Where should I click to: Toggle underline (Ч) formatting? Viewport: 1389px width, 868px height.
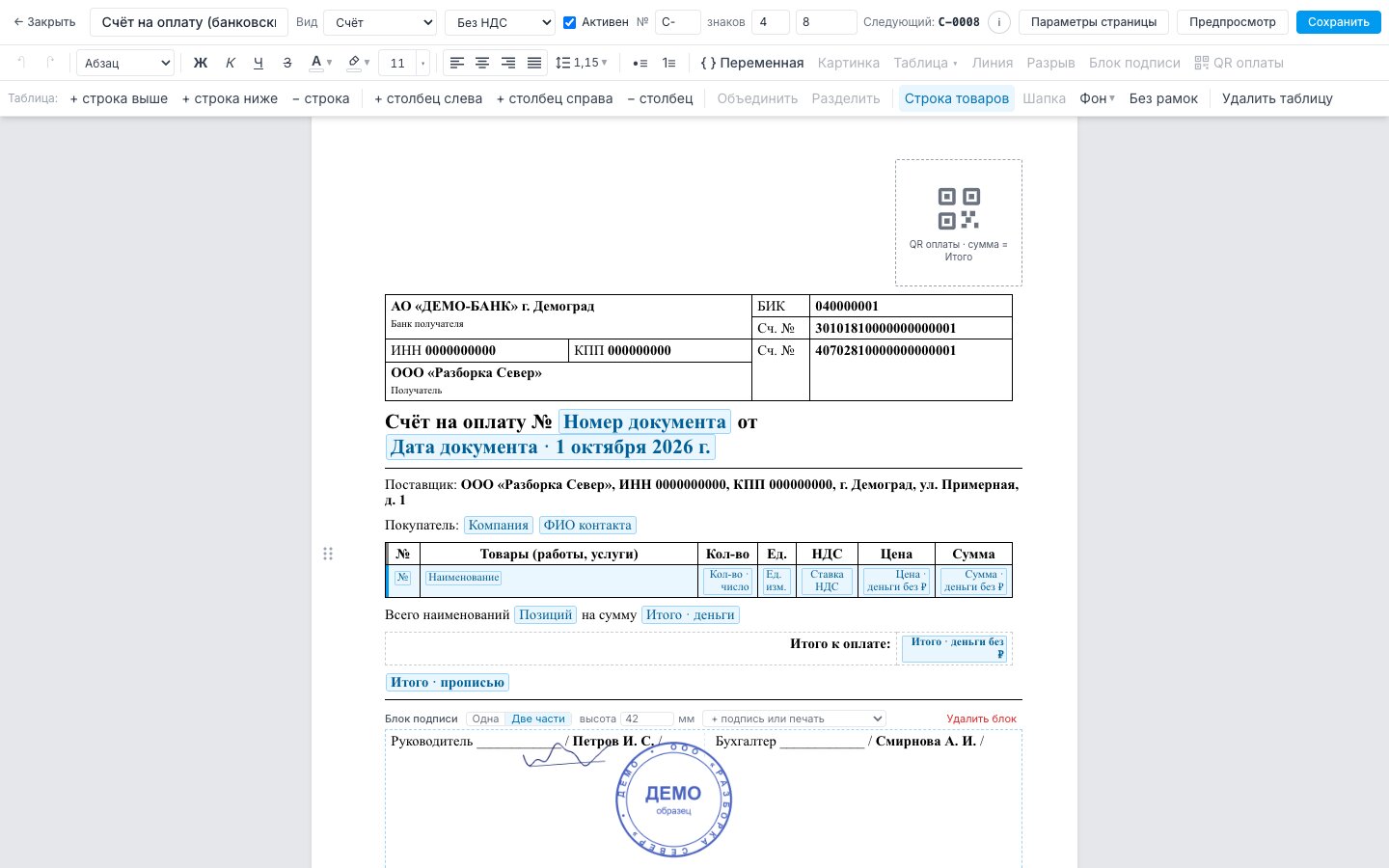258,63
